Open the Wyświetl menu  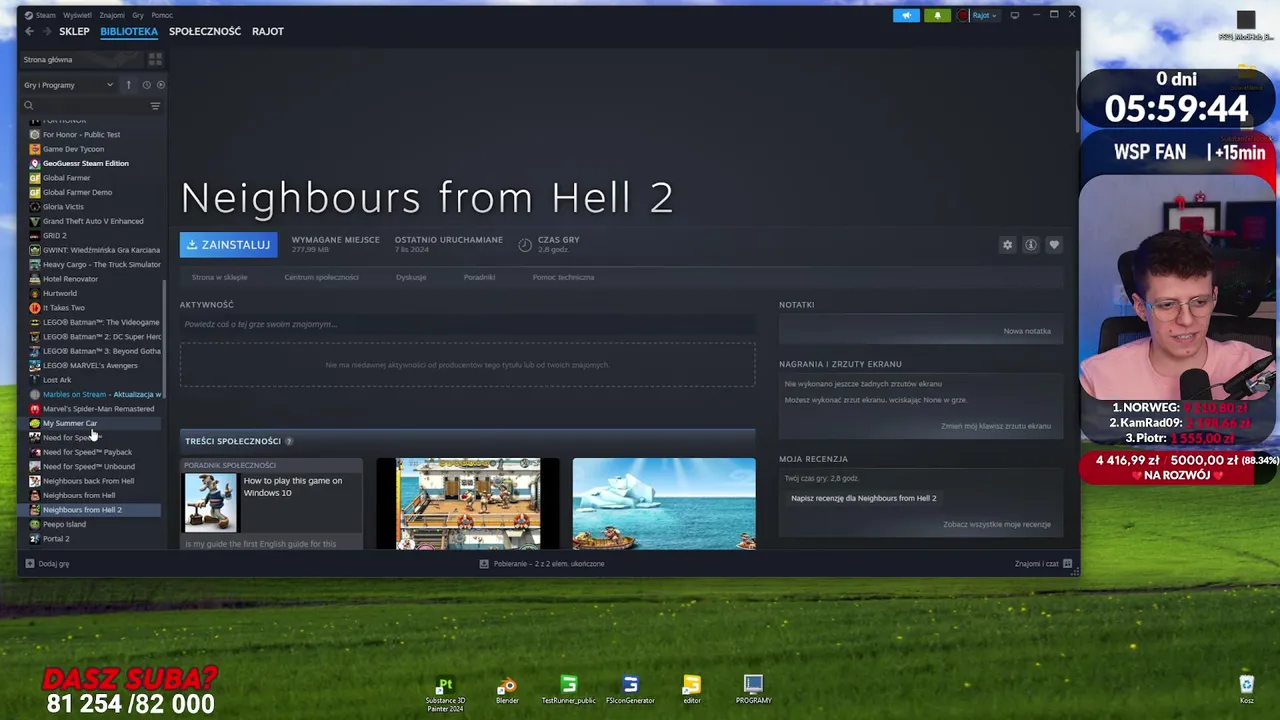pos(77,15)
